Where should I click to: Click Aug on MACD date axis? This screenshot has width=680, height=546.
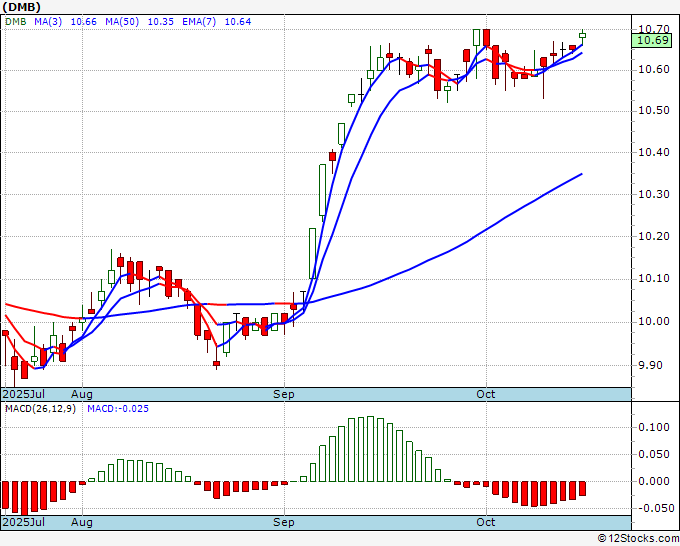coord(82,522)
